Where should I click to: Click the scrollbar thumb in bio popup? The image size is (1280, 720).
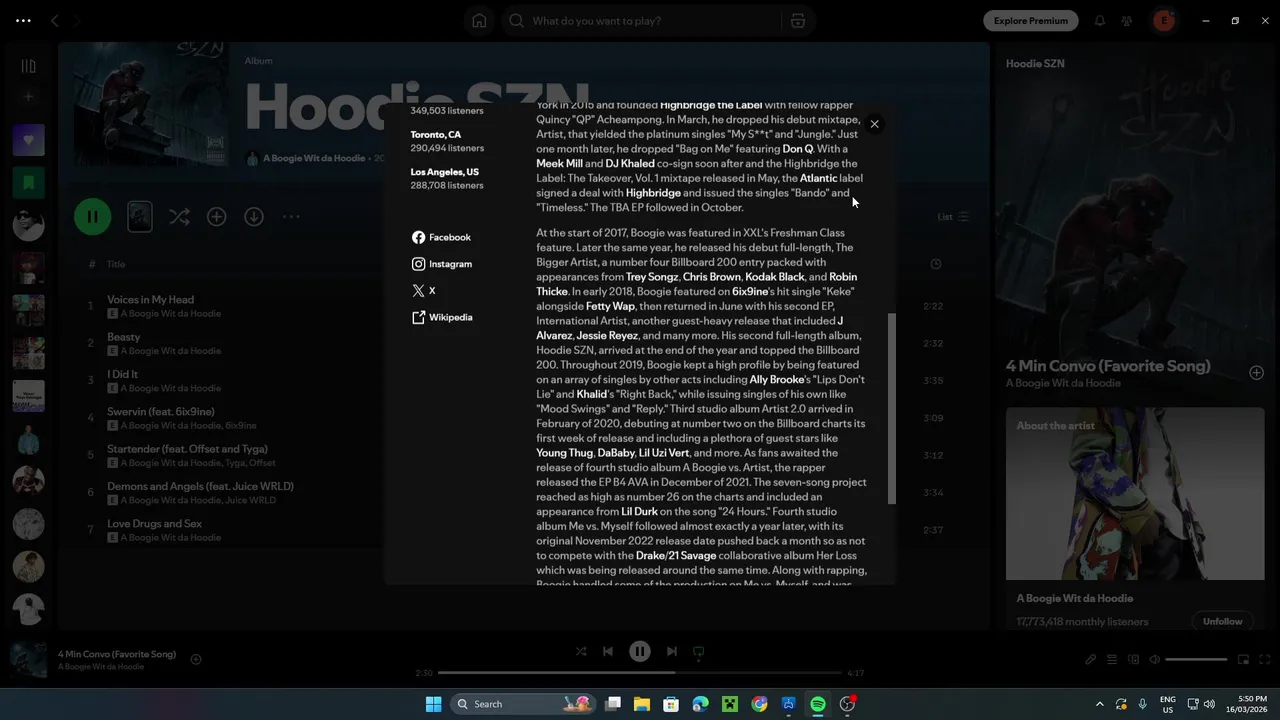pos(891,408)
